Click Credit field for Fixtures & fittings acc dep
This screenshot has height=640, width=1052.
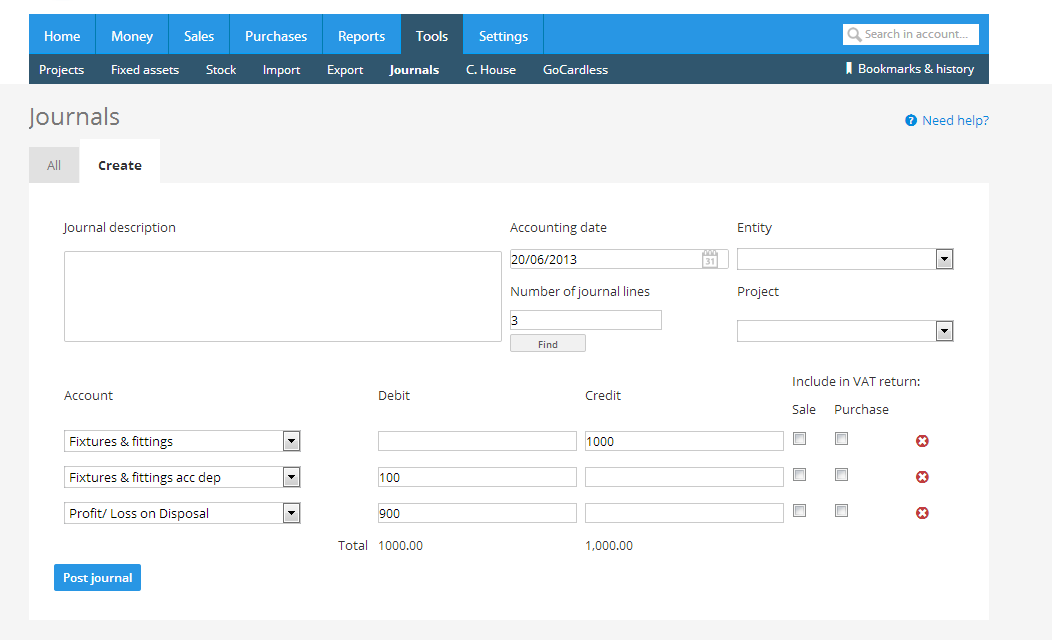(x=684, y=477)
